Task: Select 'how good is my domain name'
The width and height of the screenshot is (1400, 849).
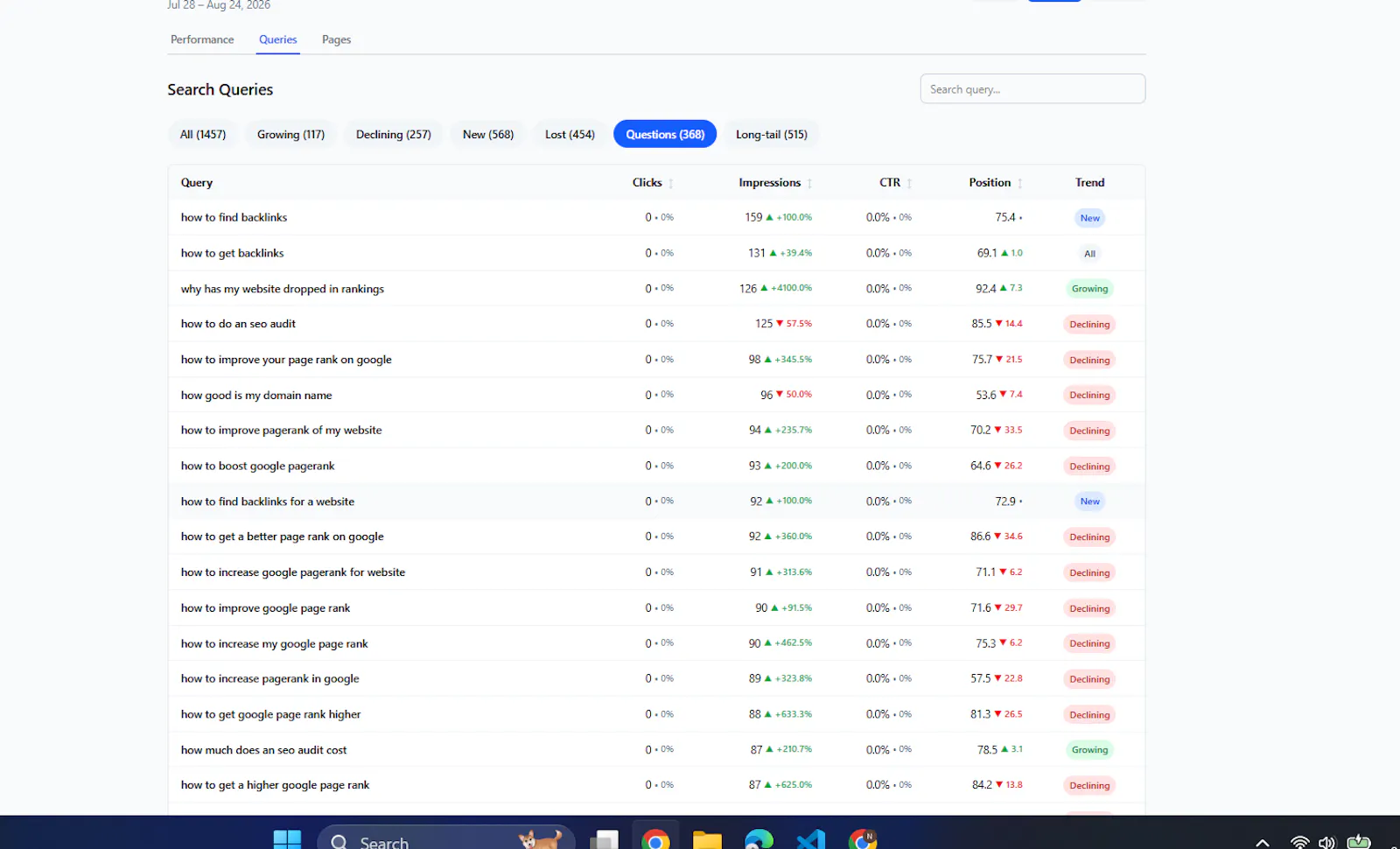Action: pyautogui.click(x=256, y=395)
